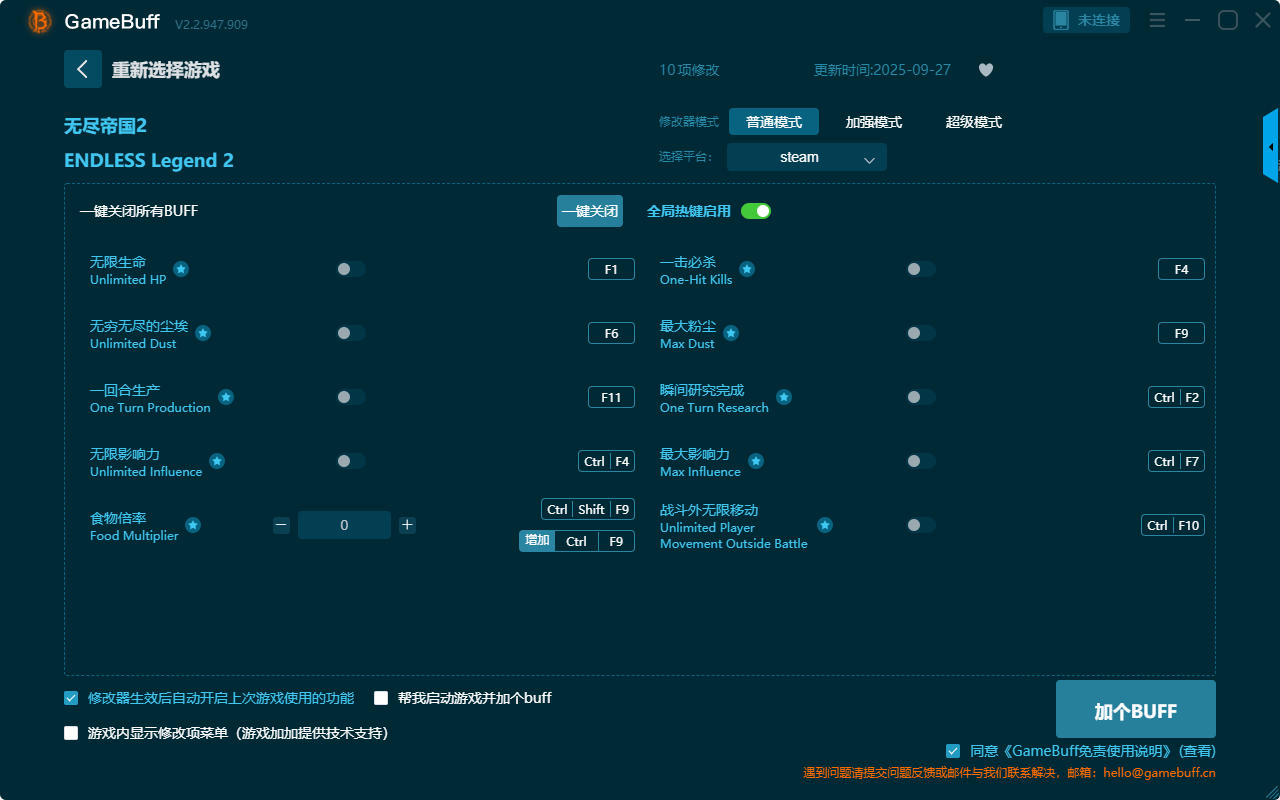The height and width of the screenshot is (800, 1280).
Task: Switch to 加强模式 enhanced mode tab
Action: 873,122
